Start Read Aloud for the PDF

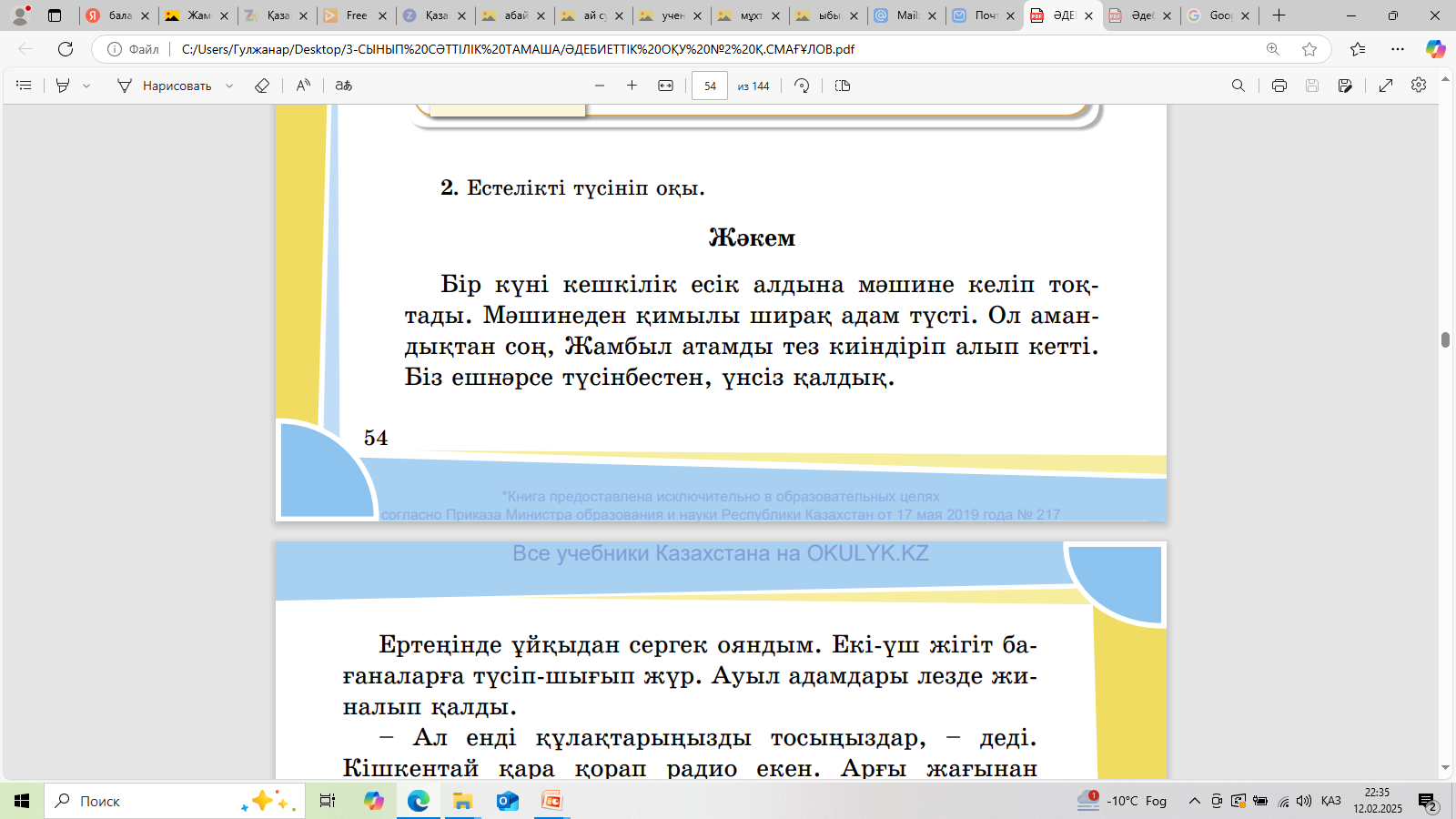pyautogui.click(x=303, y=86)
